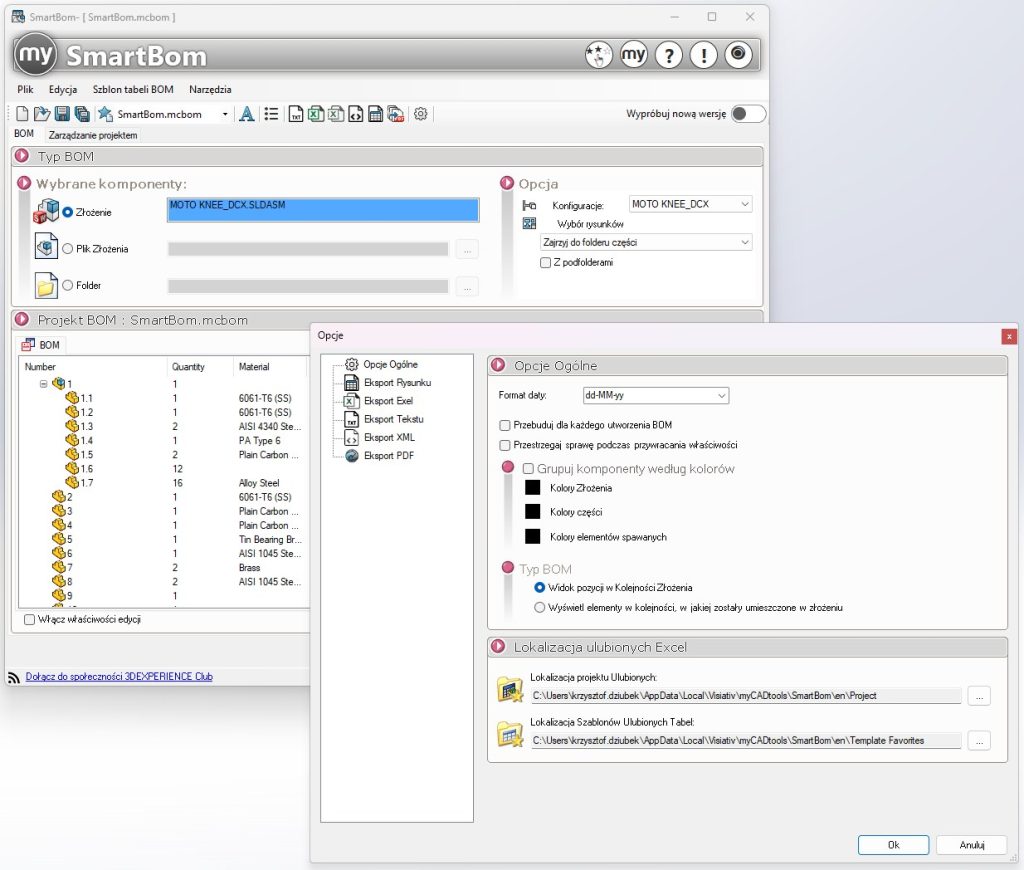
Task: Click the New document toolbar icon
Action: (22, 114)
